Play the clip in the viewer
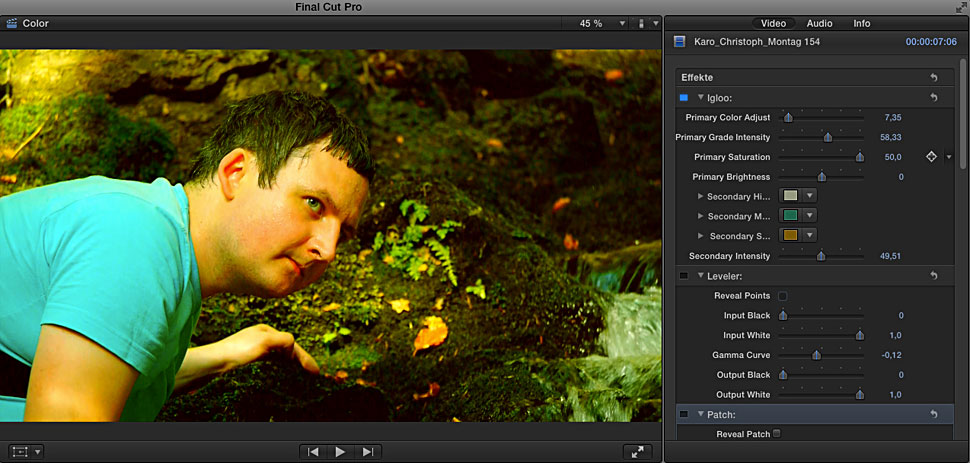 coord(340,452)
